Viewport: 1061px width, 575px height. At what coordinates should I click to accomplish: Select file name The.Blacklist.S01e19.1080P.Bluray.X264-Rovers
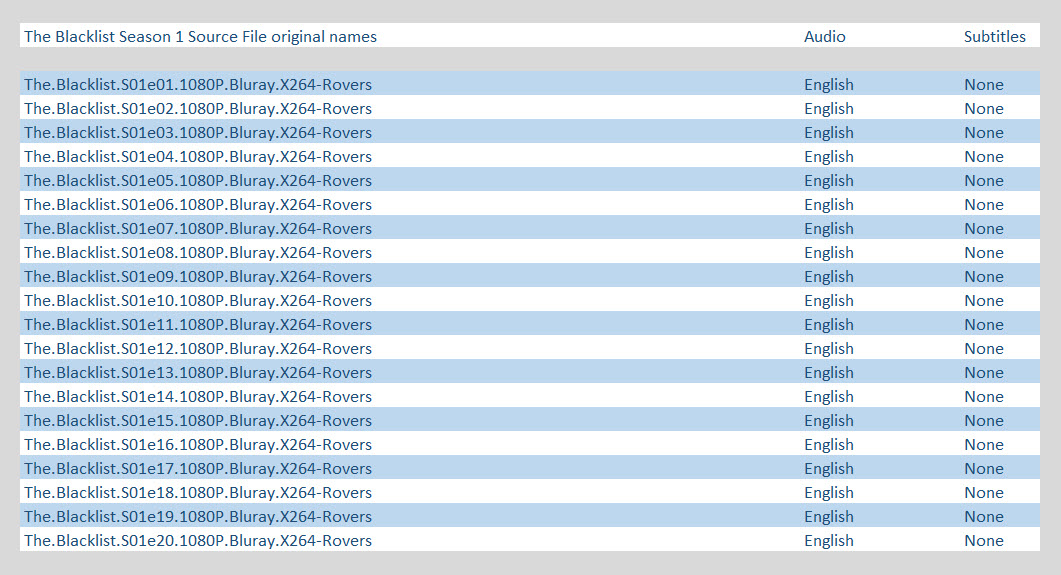click(198, 517)
